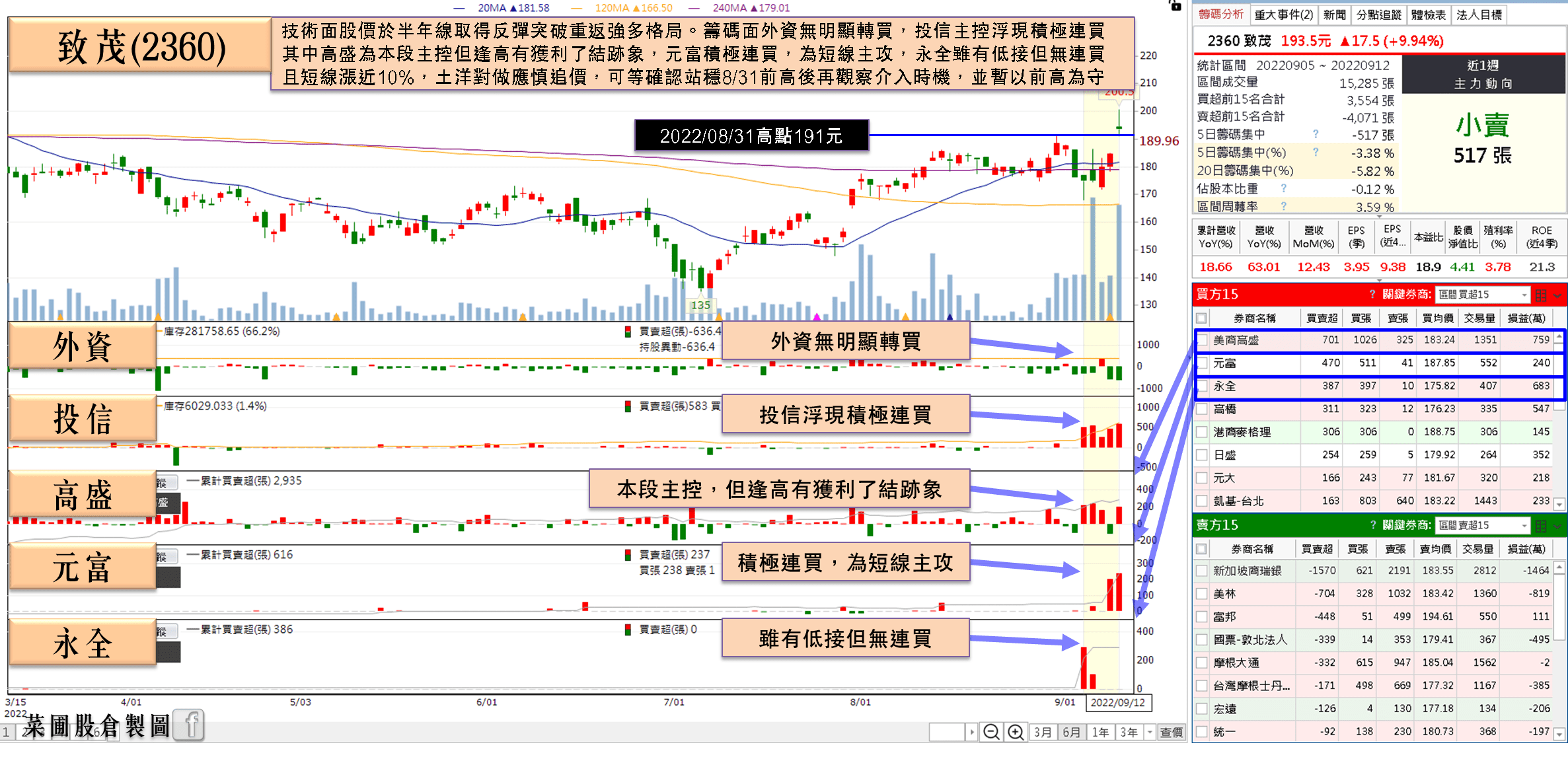1568x761 pixels.
Task: Switch to the 分點追蹤 tab
Action: (1379, 15)
